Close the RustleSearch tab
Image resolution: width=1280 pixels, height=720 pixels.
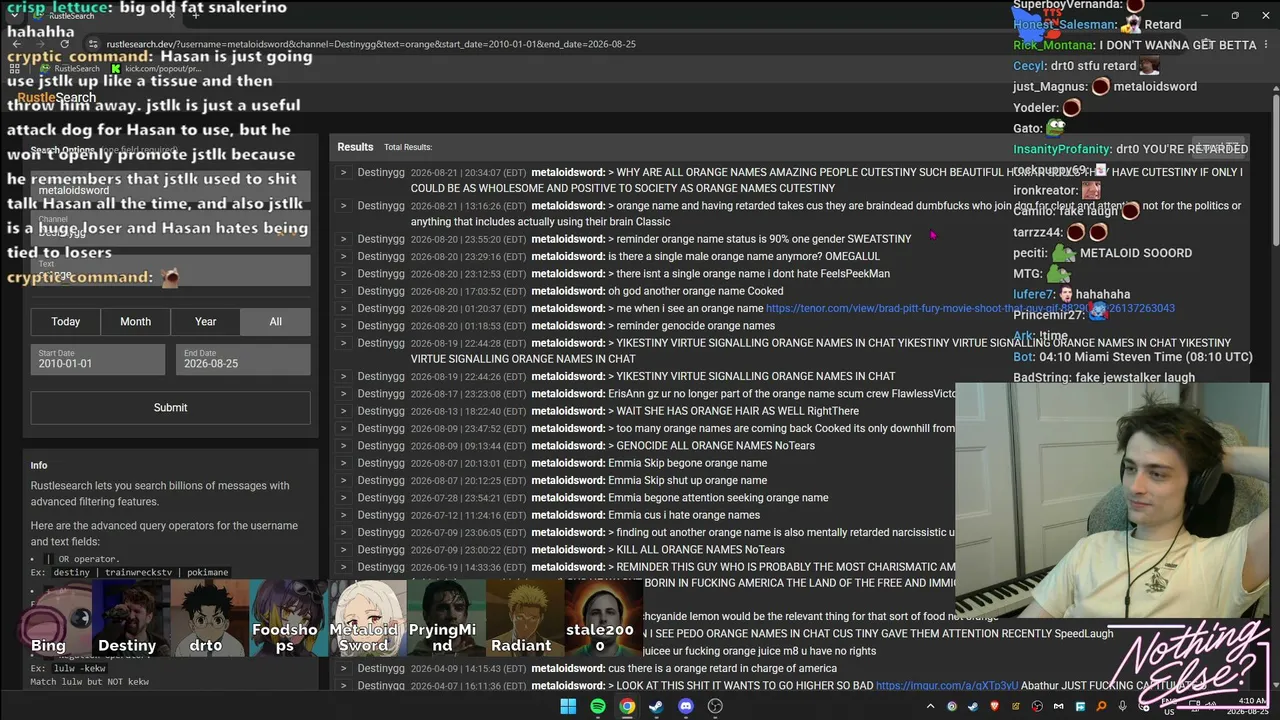[x=171, y=16]
